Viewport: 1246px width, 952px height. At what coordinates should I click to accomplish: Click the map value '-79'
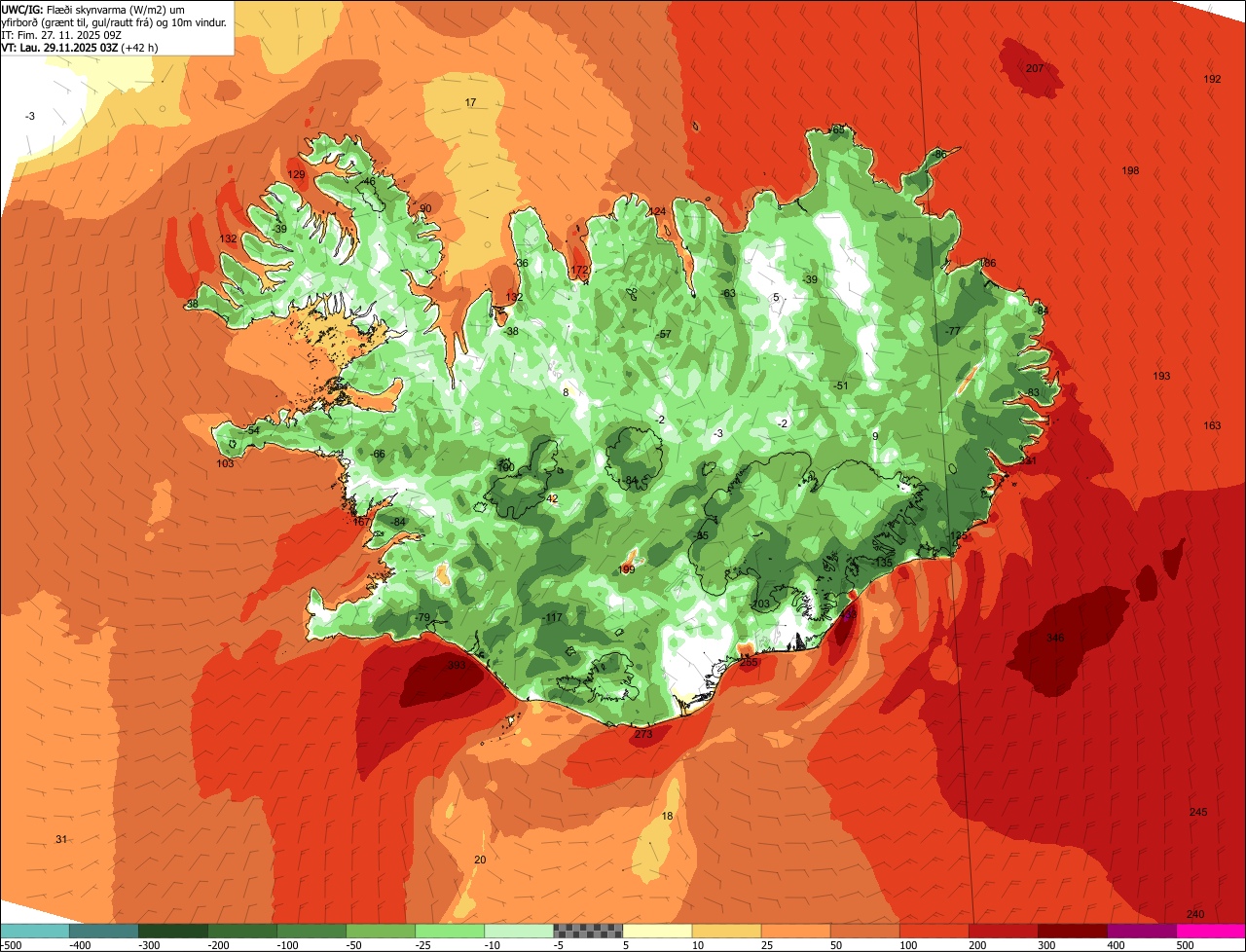[x=421, y=618]
